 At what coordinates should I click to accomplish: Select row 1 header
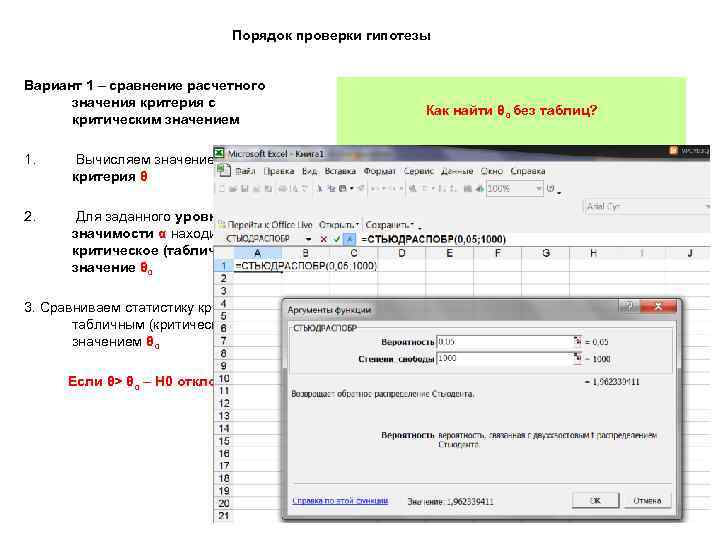point(224,266)
